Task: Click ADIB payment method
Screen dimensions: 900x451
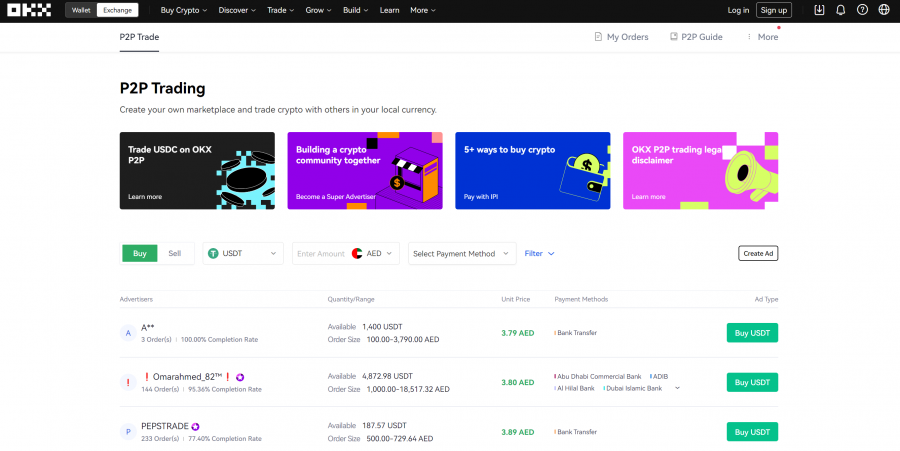Action: (x=659, y=377)
